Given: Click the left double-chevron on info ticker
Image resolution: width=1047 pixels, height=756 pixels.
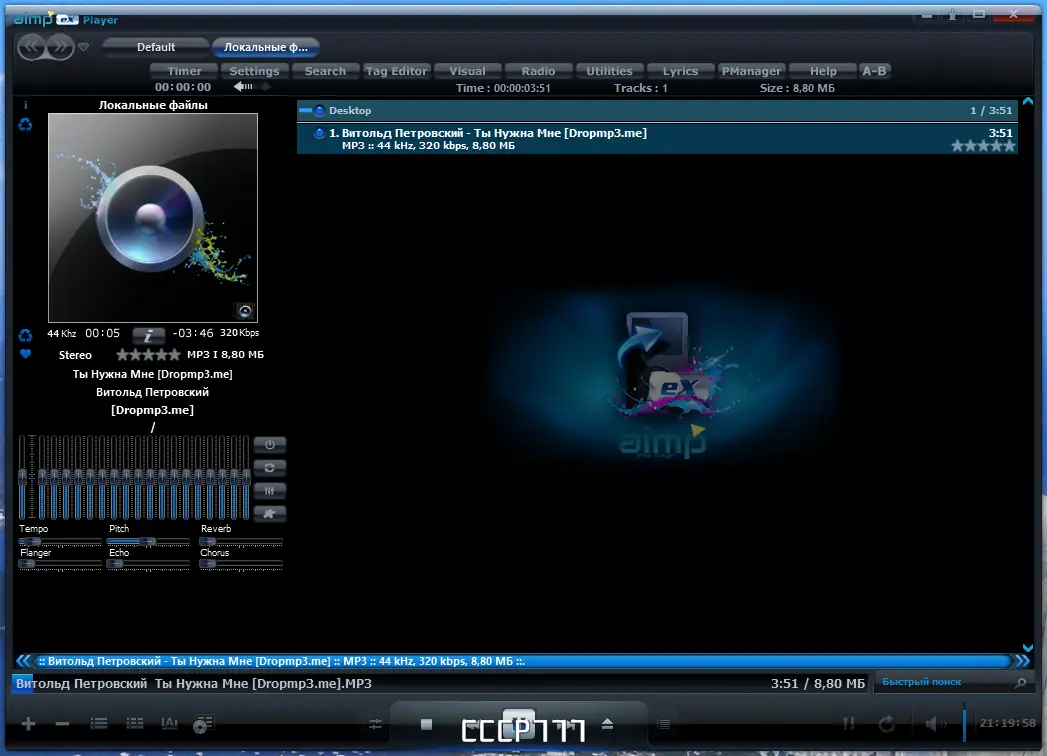Looking at the screenshot, I should [23, 661].
